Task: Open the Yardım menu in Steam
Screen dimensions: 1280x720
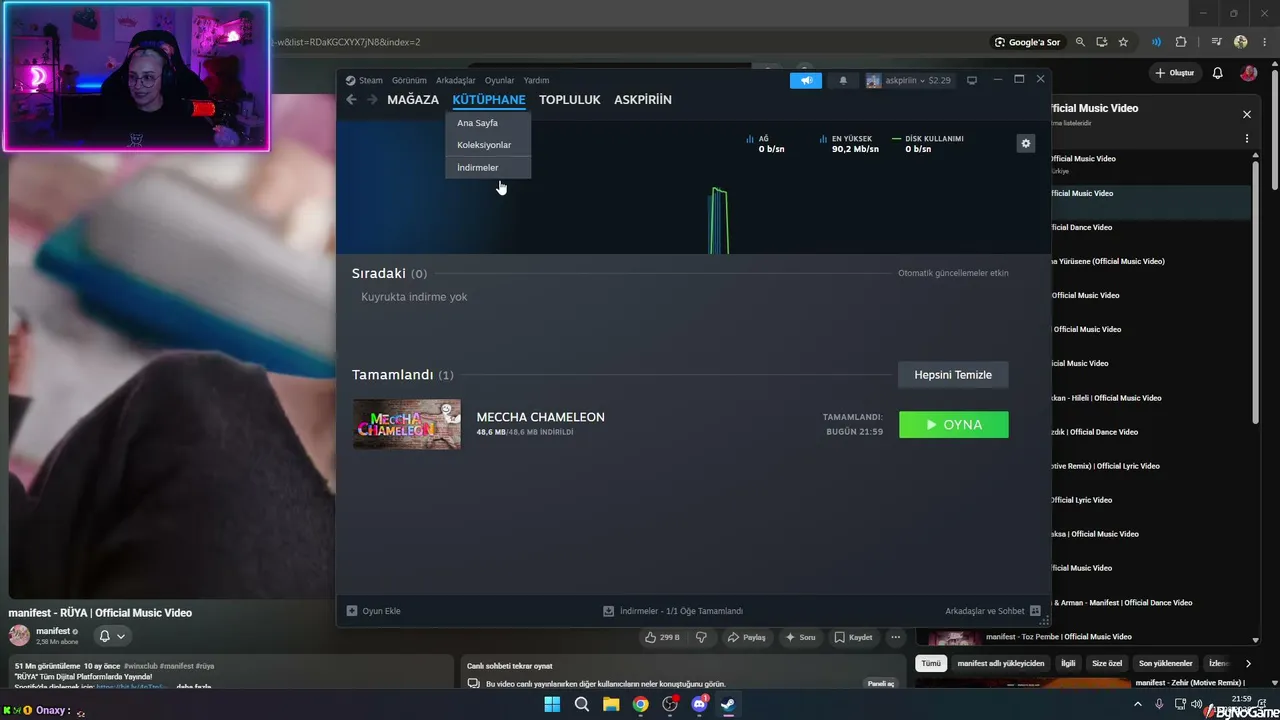Action: 536,80
